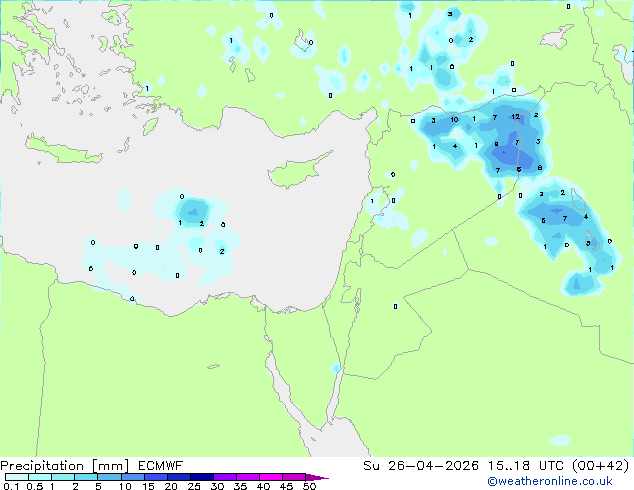The height and width of the screenshot is (490, 634).
Task: Select the 20–25 mm legend color swatch
Action: [178, 477]
